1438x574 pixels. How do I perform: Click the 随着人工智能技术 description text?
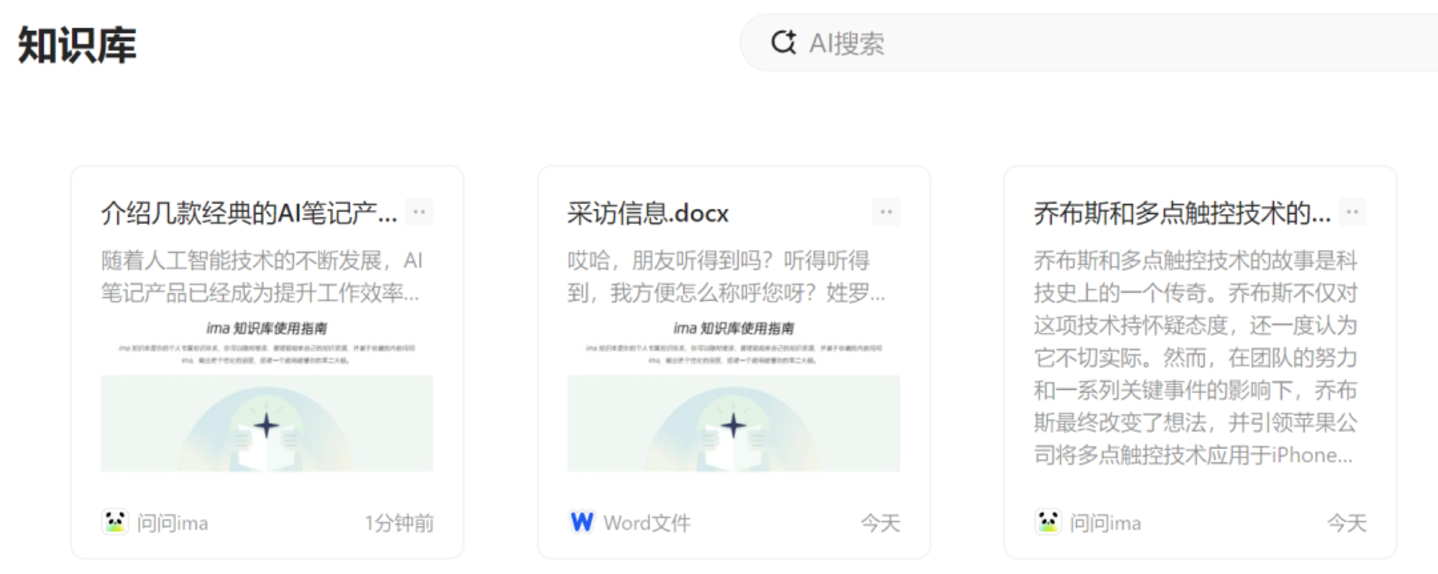pos(262,277)
